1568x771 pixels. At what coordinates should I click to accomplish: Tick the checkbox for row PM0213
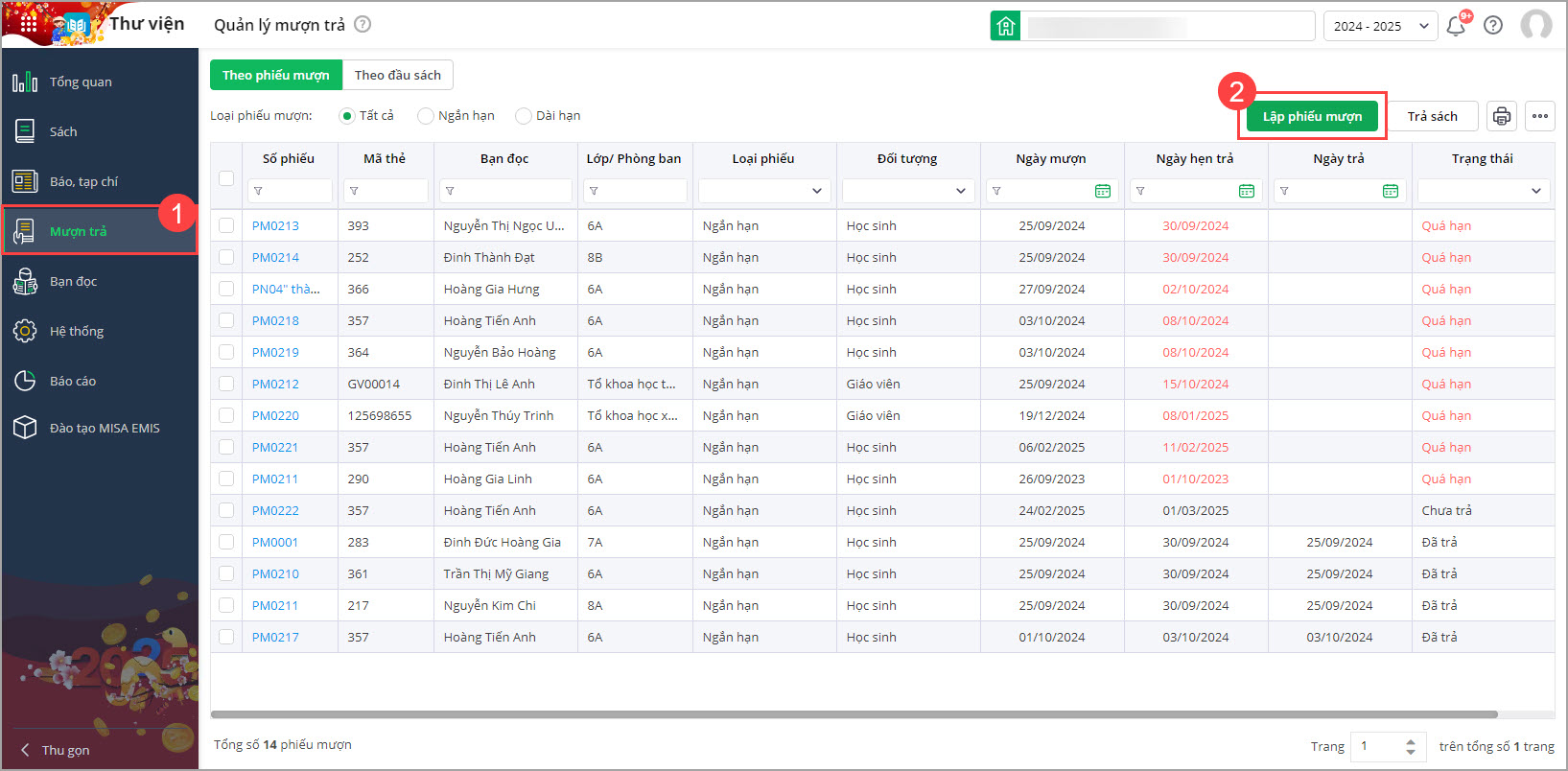point(226,225)
